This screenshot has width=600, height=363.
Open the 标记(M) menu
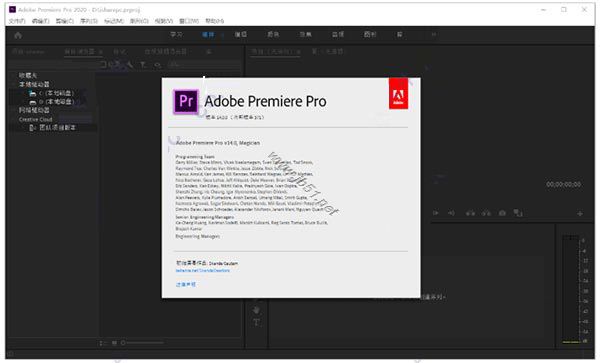[x=114, y=21]
